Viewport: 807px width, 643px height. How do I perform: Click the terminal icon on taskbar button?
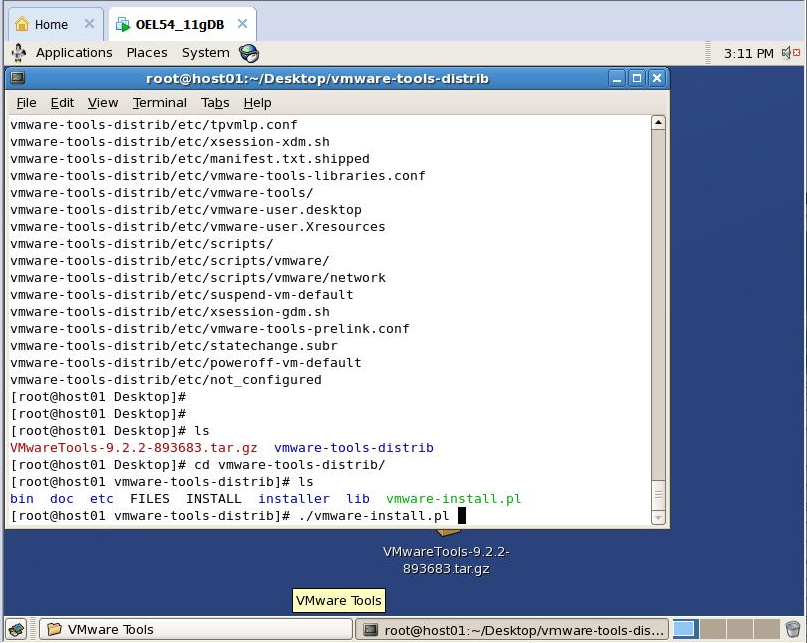pyautogui.click(x=370, y=630)
